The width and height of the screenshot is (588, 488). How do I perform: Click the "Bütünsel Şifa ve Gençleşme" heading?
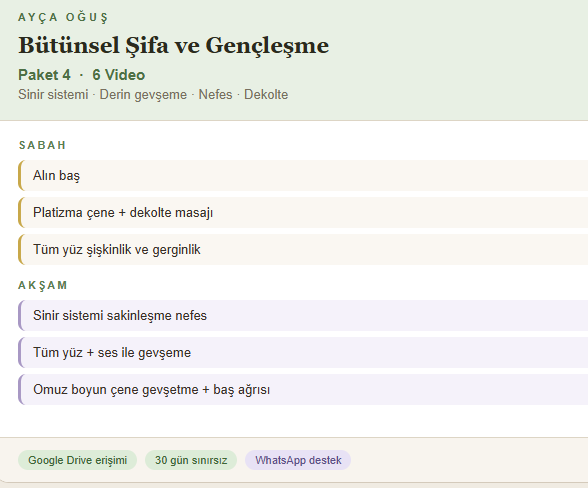(x=174, y=45)
